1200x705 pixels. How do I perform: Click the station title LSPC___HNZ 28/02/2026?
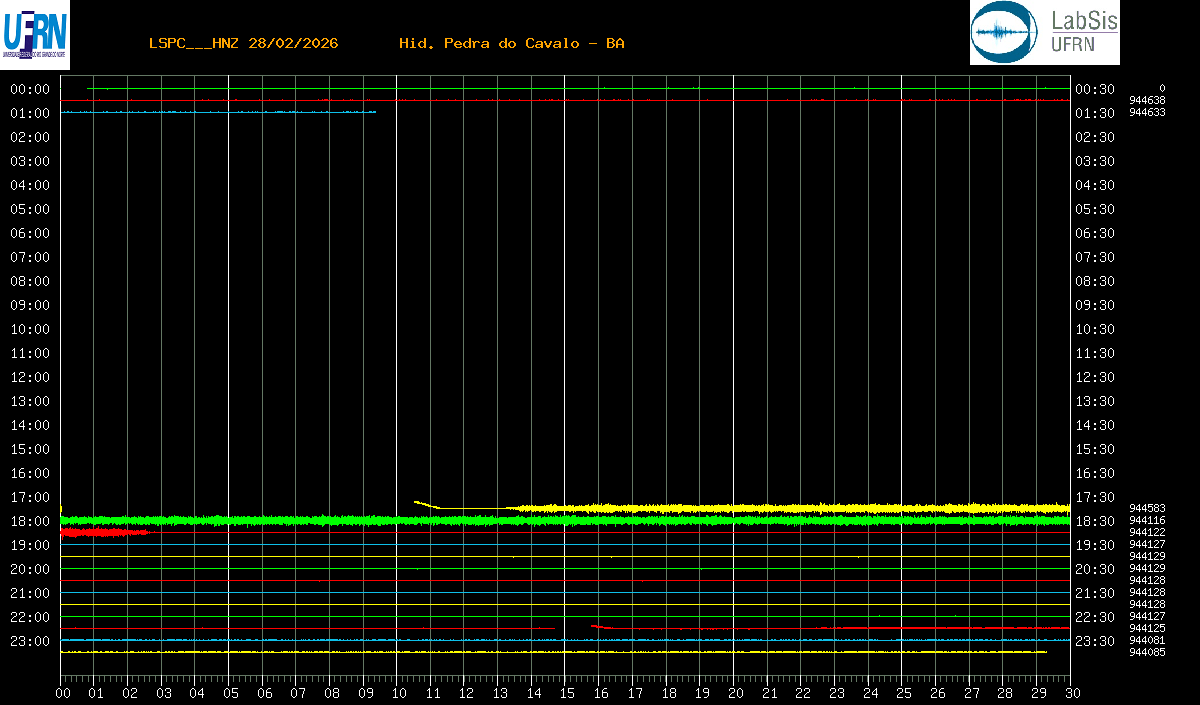coord(243,43)
